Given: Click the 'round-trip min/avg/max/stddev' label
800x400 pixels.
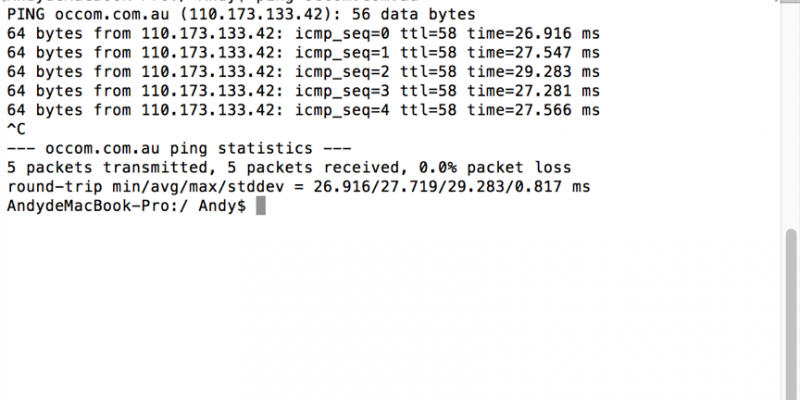Looking at the screenshot, I should 146,187.
